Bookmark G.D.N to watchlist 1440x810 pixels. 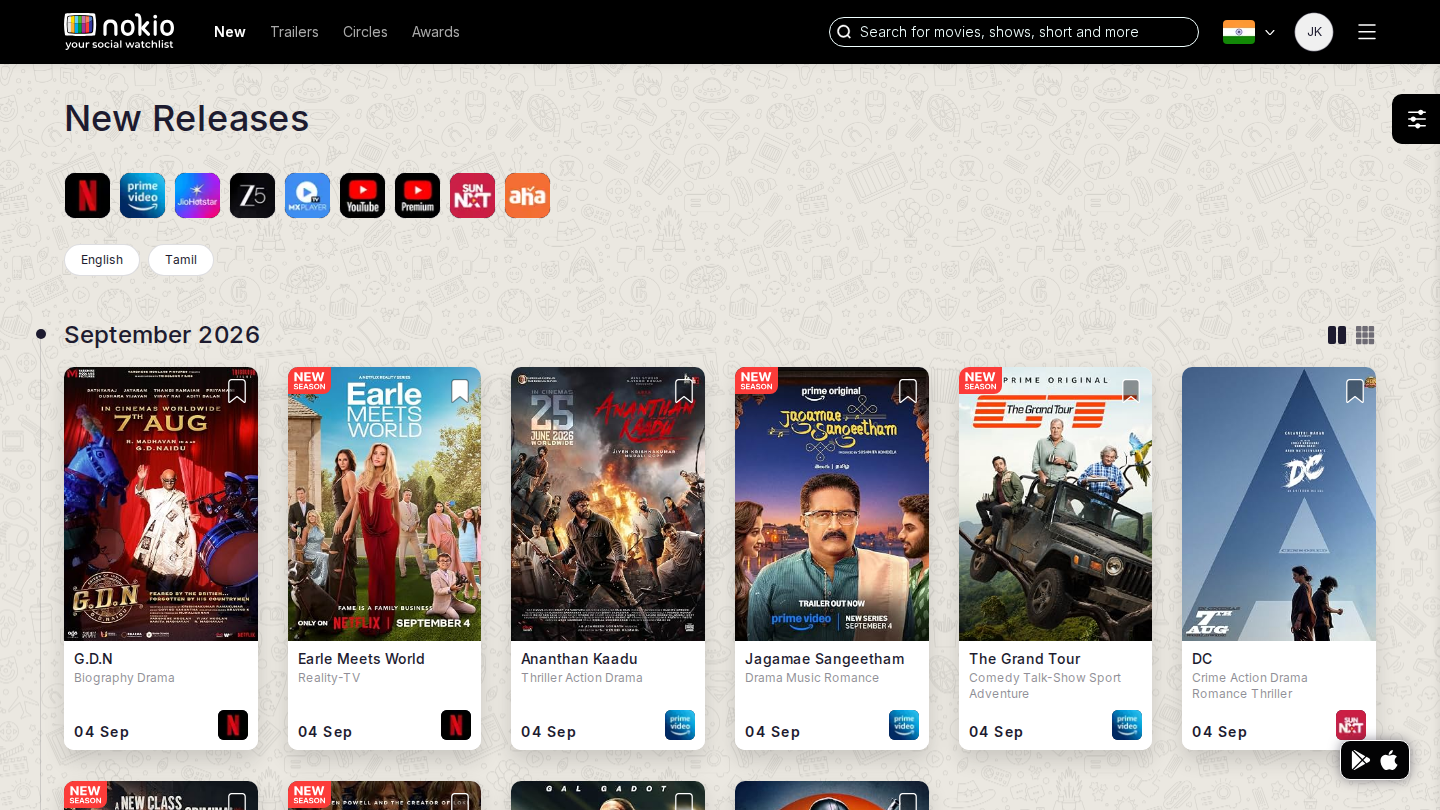click(237, 391)
